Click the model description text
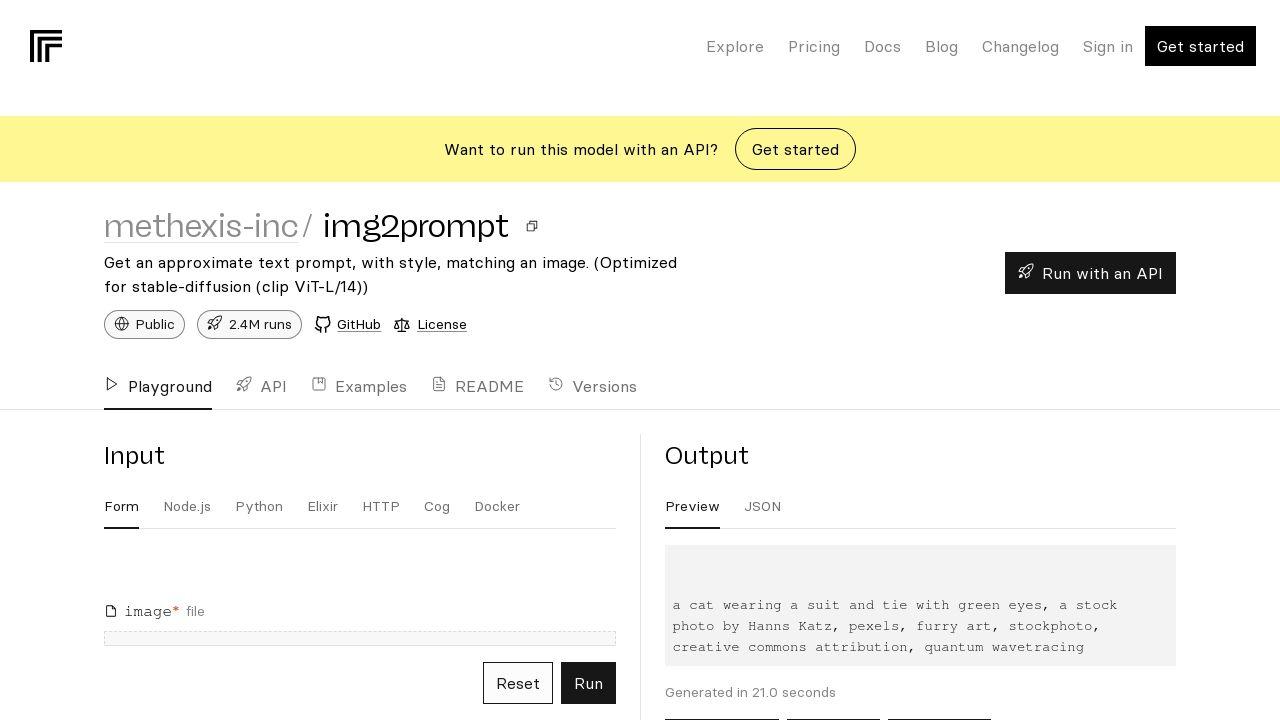 [391, 275]
